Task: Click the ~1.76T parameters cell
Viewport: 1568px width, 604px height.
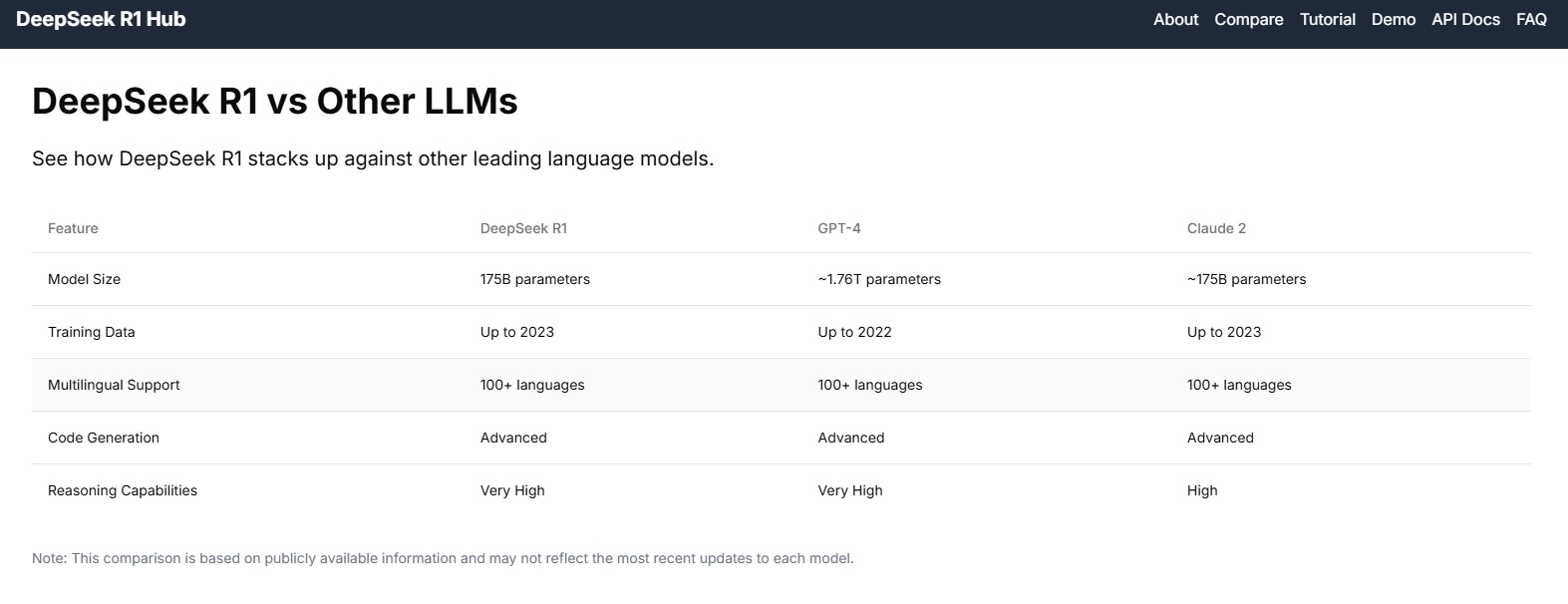Action: pyautogui.click(x=879, y=279)
